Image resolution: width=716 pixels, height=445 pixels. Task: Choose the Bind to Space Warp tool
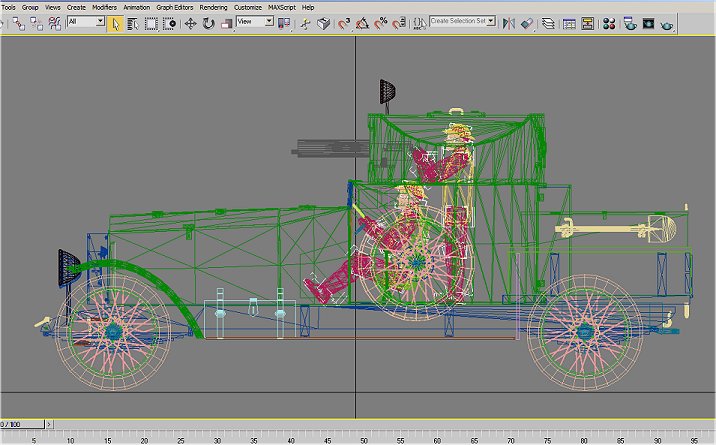pyautogui.click(x=54, y=23)
